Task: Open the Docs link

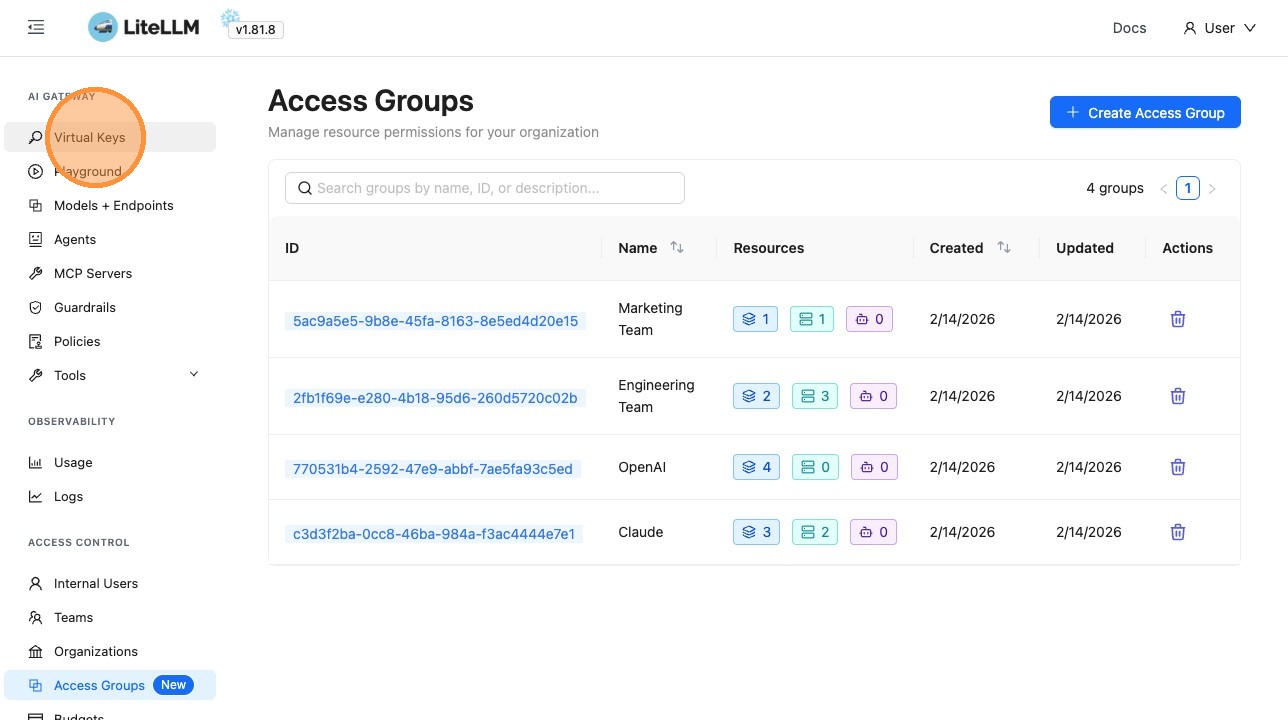Action: pyautogui.click(x=1129, y=28)
